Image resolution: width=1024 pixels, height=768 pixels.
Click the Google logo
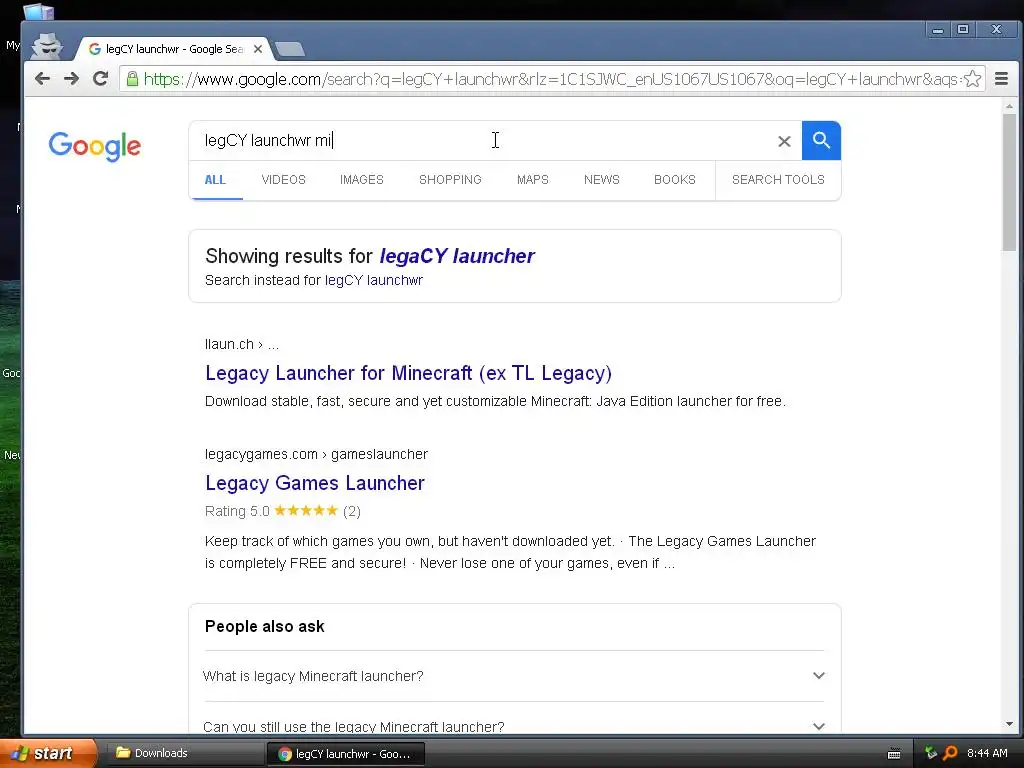pyautogui.click(x=95, y=146)
